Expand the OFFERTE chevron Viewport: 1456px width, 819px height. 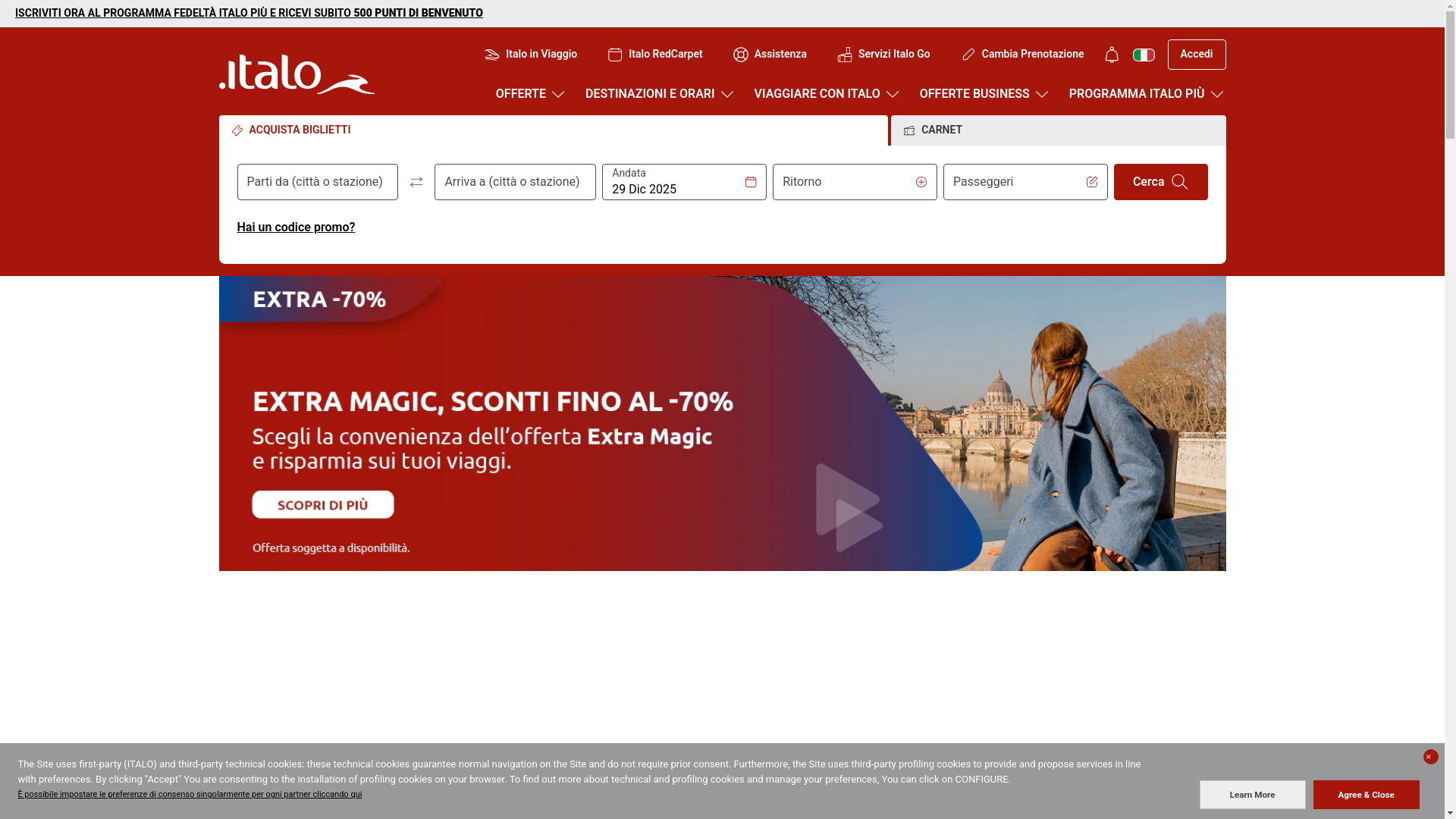tap(558, 94)
